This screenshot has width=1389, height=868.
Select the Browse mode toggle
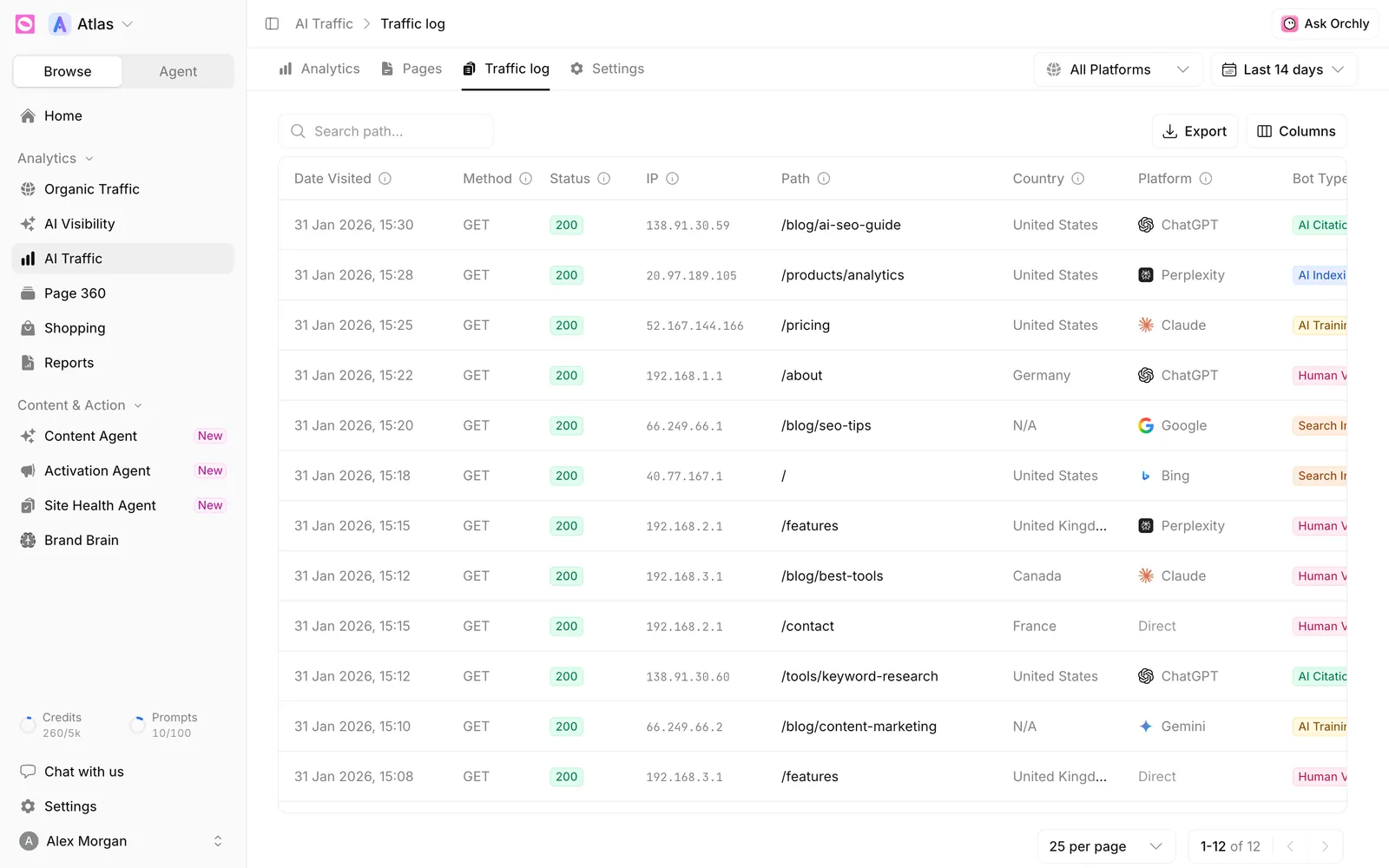pyautogui.click(x=68, y=71)
